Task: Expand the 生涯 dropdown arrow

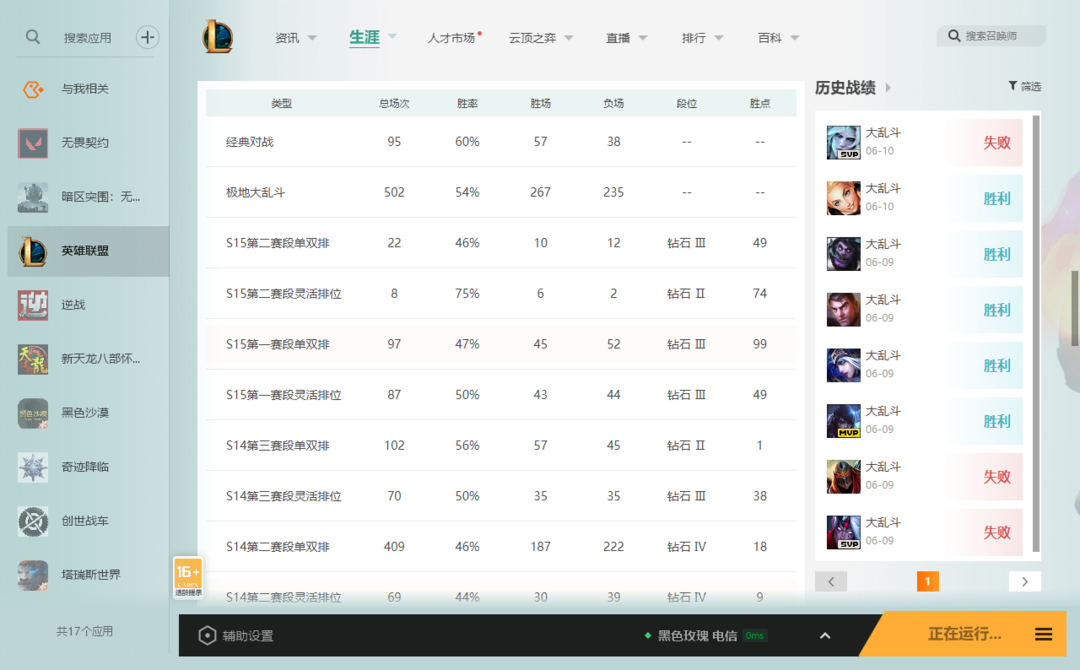Action: [392, 36]
